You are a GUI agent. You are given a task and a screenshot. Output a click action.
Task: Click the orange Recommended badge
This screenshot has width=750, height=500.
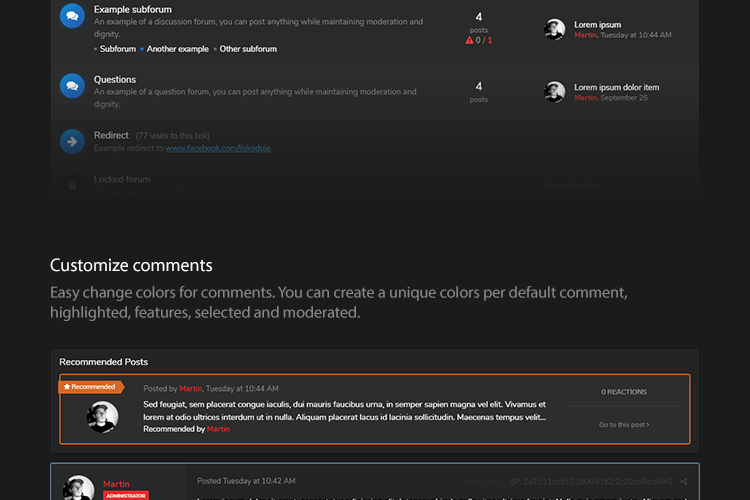pyautogui.click(x=91, y=387)
